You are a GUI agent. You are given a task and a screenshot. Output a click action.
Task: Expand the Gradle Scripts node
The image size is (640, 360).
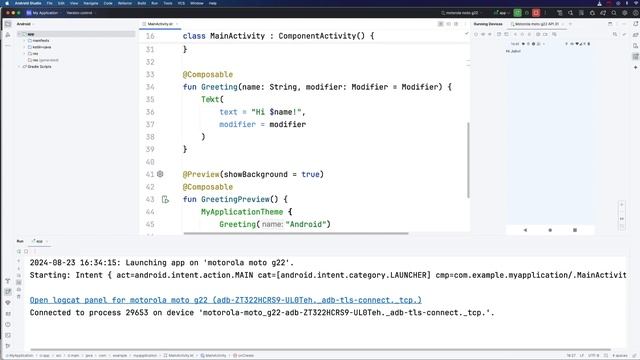point(19,67)
